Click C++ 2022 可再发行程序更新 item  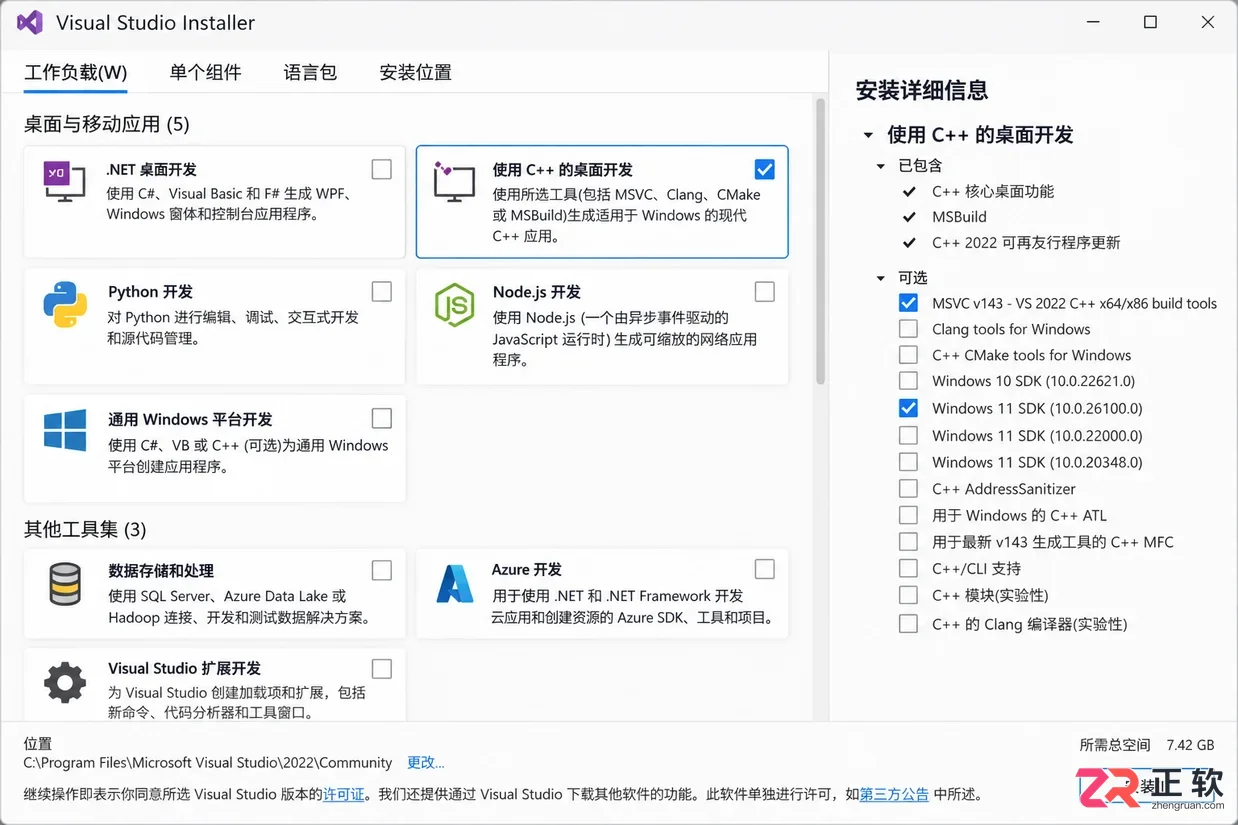tap(1026, 243)
